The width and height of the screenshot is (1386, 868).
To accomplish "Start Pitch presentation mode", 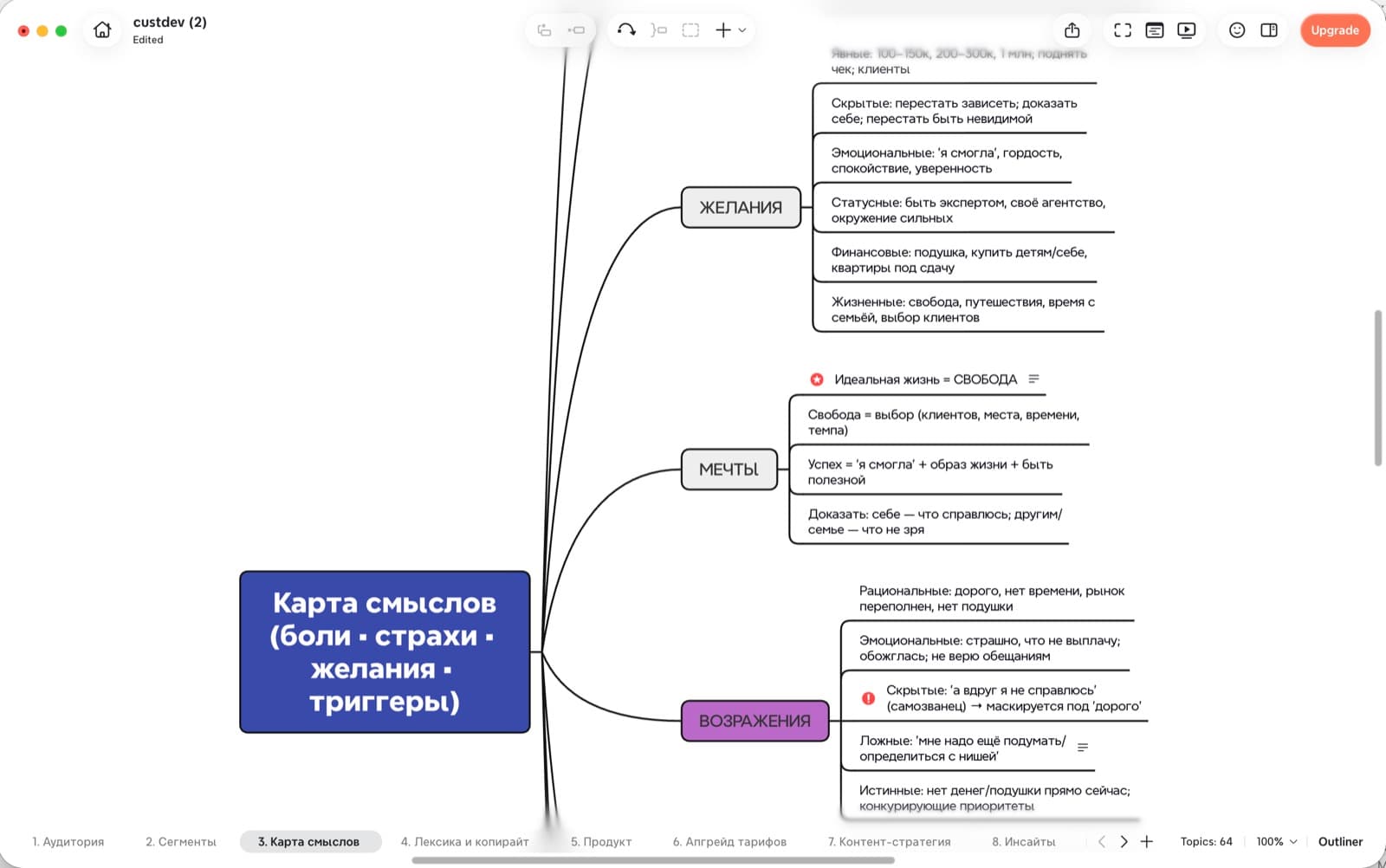I will 1187,30.
